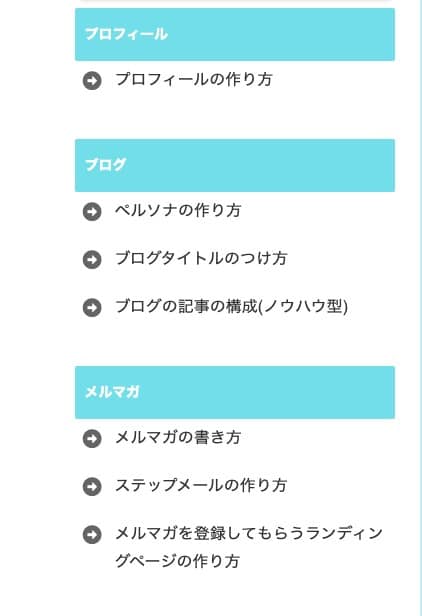
Task: Open the ペルソナの作り方 article
Action: (178, 210)
